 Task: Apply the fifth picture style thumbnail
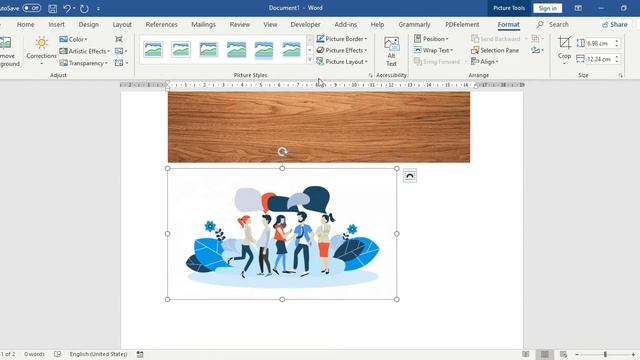[x=264, y=49]
